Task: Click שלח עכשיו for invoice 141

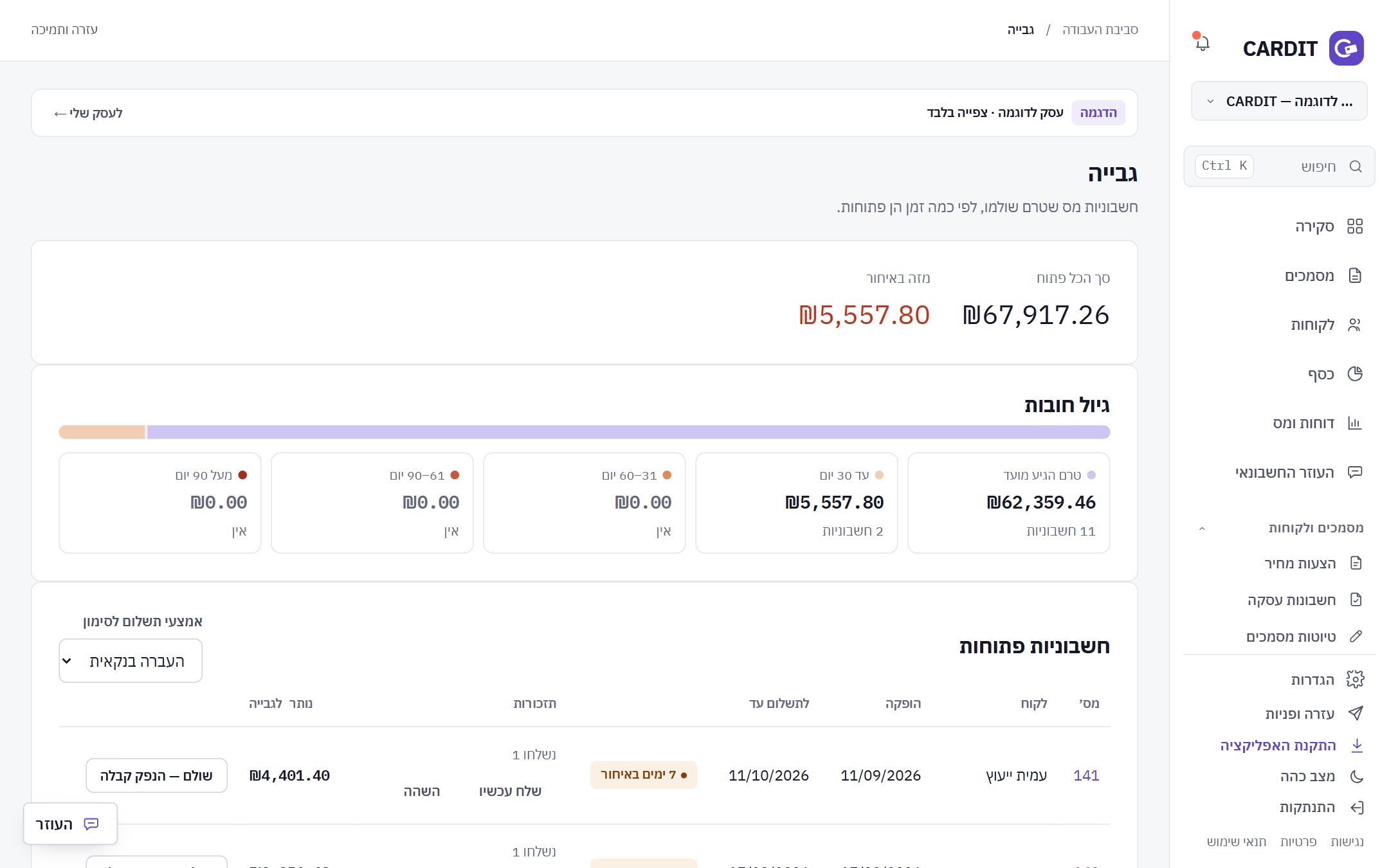Action: click(x=510, y=791)
